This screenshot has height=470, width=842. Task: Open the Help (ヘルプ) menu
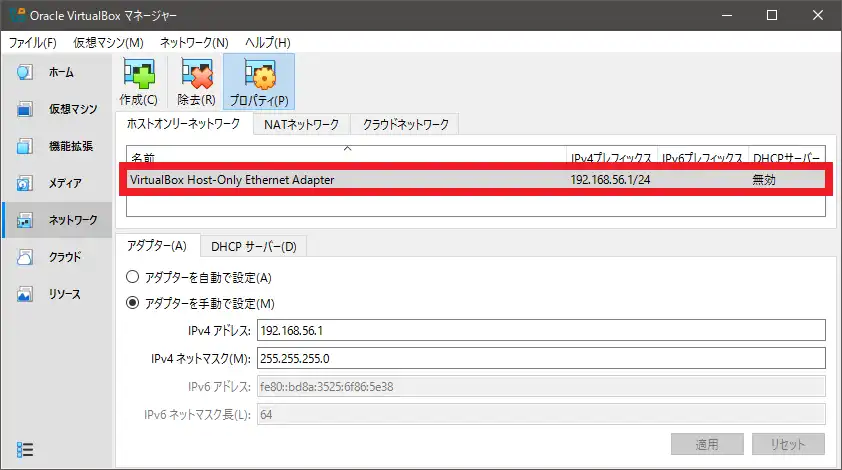point(267,42)
